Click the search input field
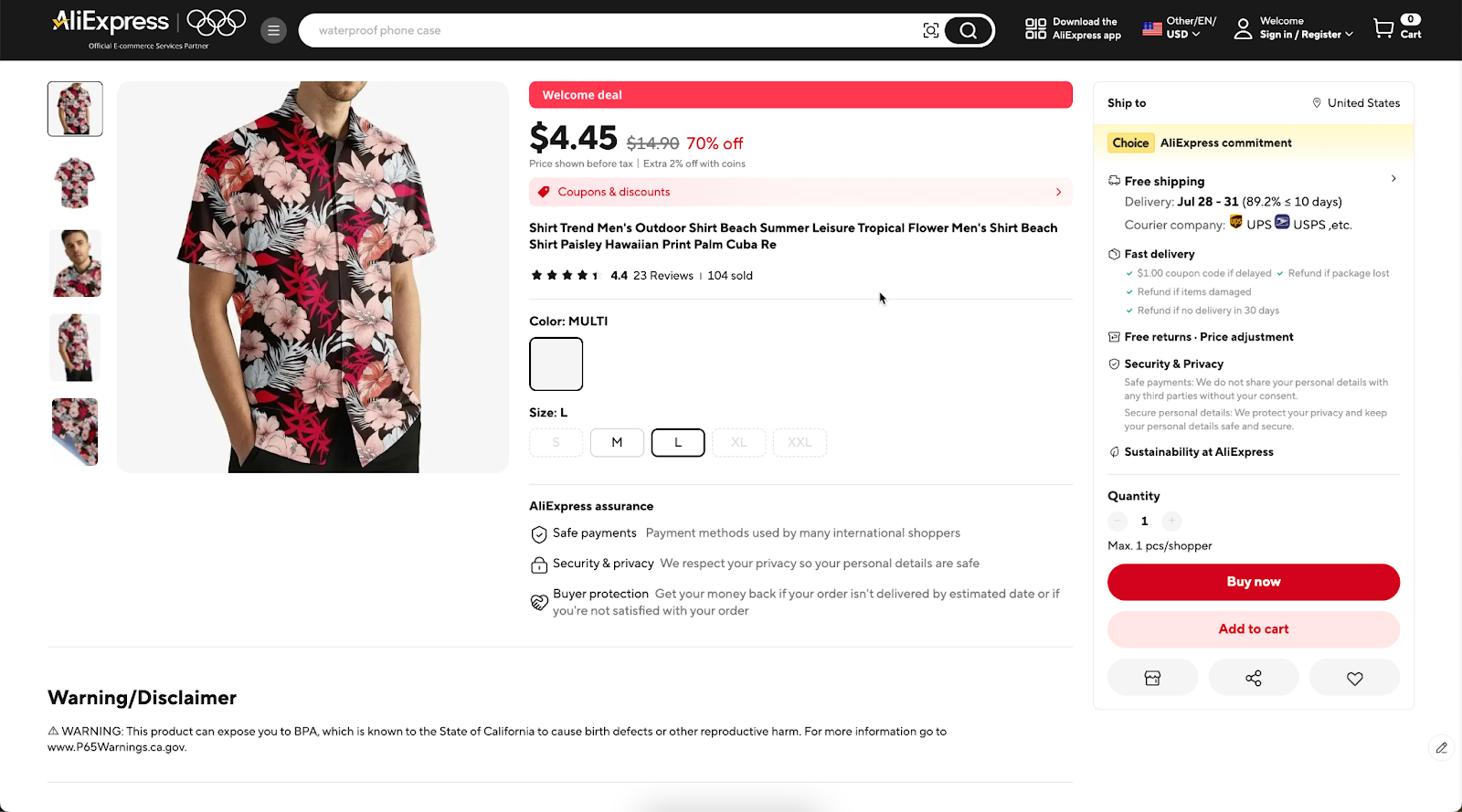The image size is (1462, 812). click(x=612, y=30)
